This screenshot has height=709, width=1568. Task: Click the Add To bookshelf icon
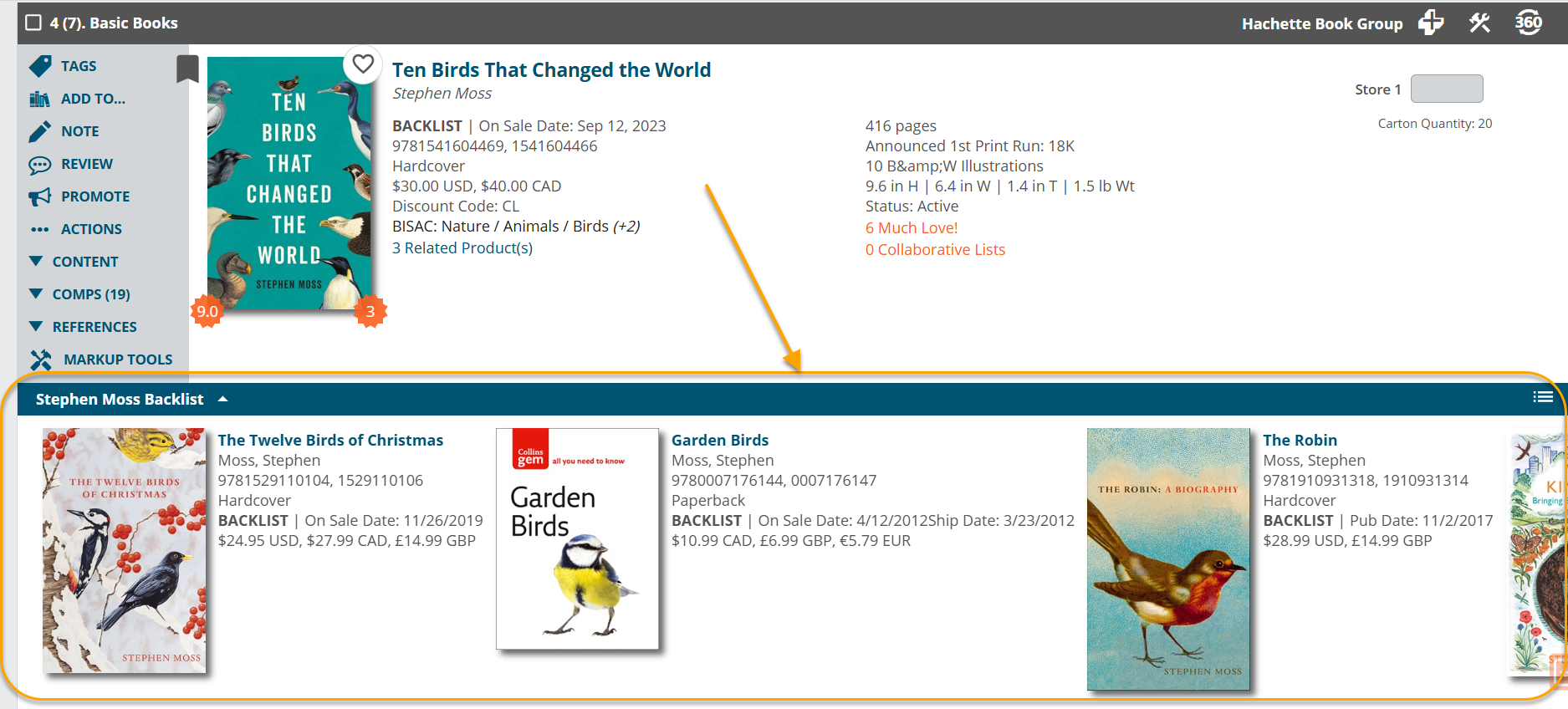(x=39, y=99)
